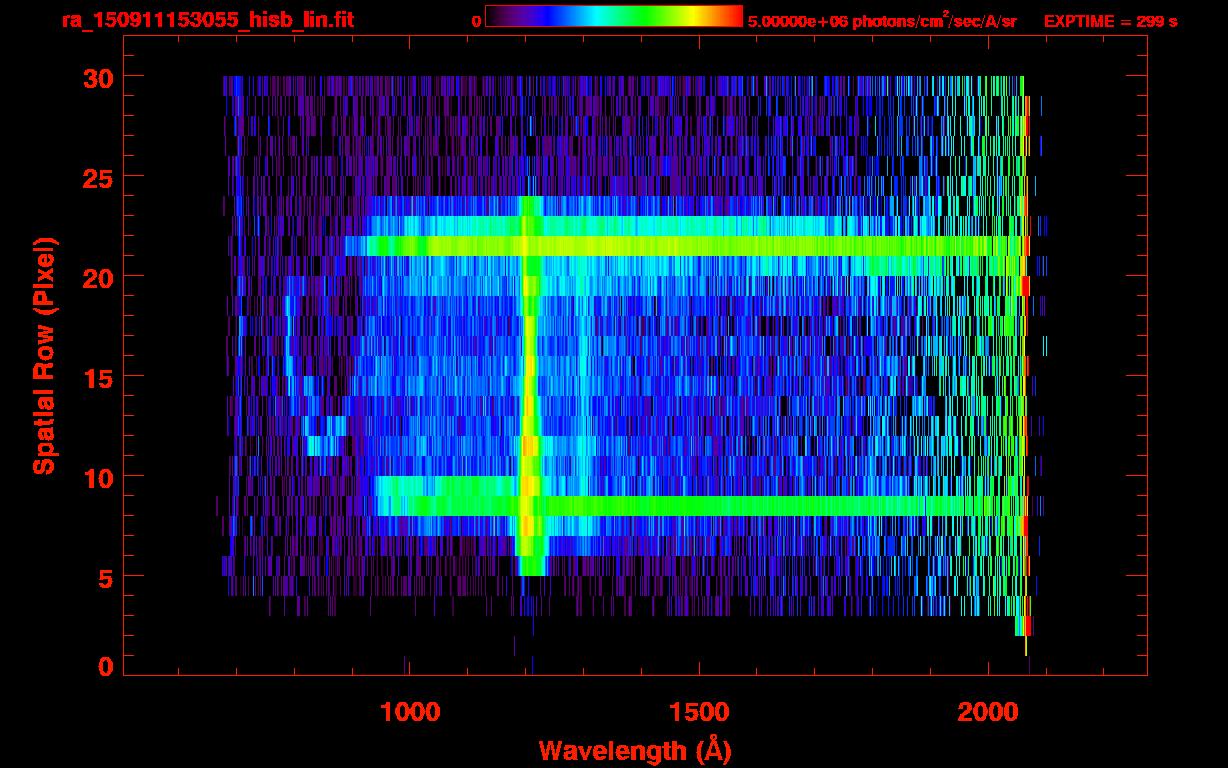Click the colorbar minimum label 0
1228x768 pixels.
[476, 21]
